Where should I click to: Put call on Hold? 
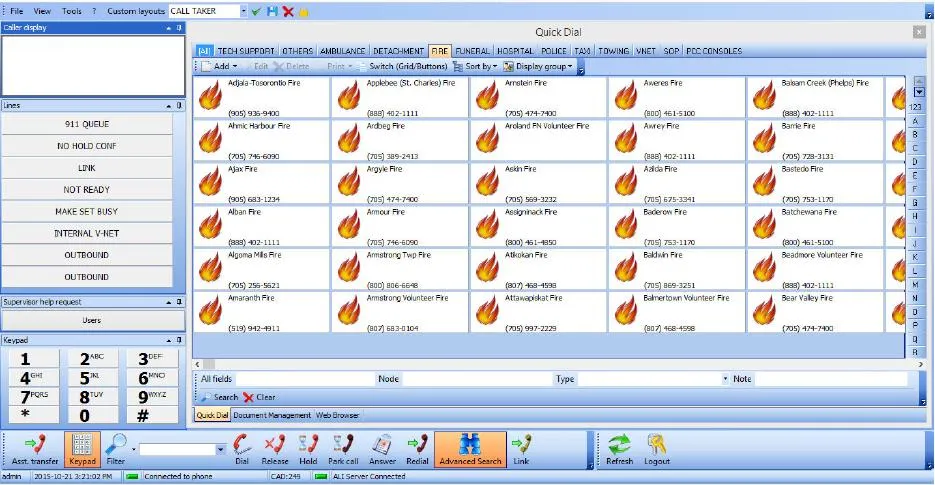[x=308, y=449]
